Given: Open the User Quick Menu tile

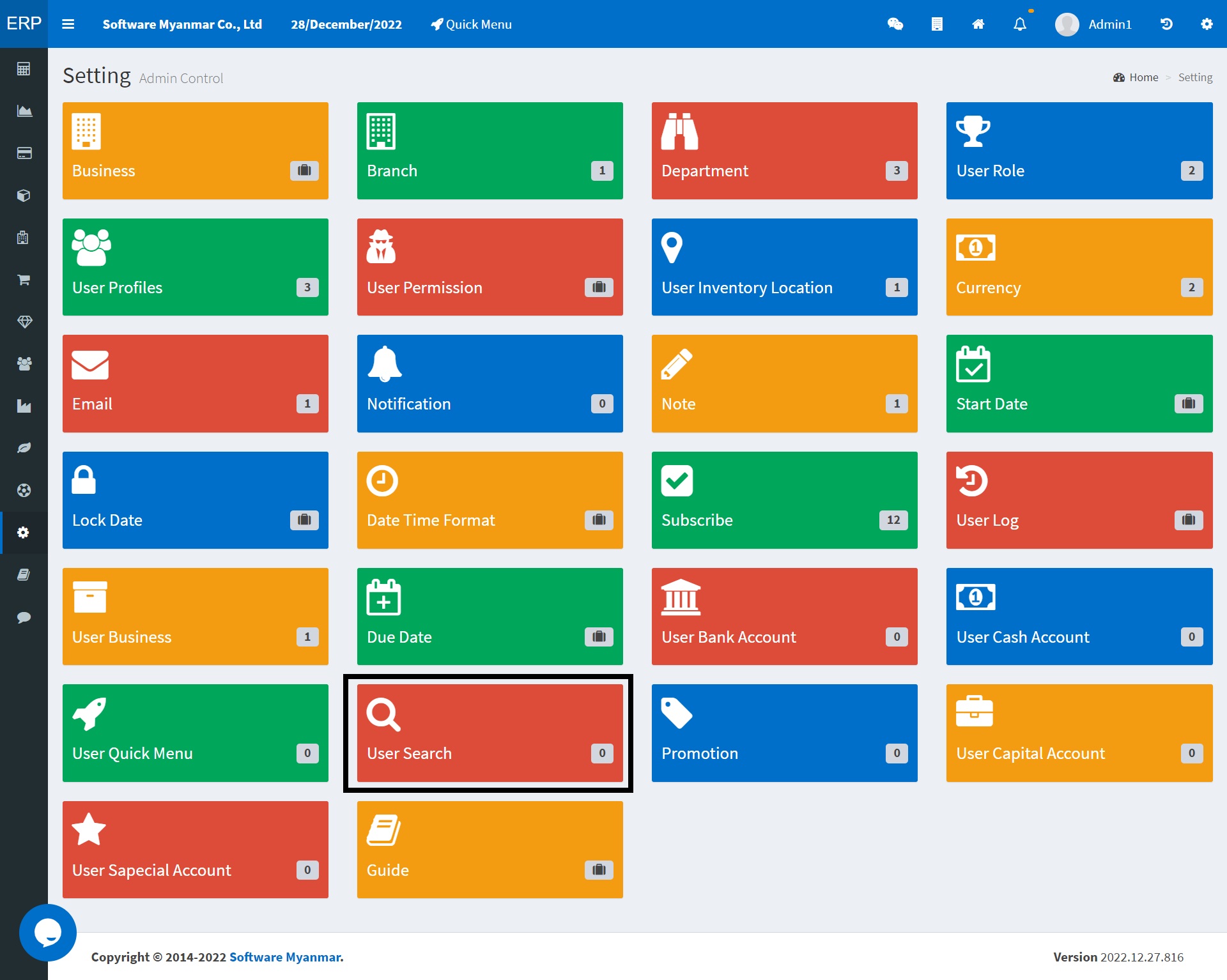Looking at the screenshot, I should [196, 733].
